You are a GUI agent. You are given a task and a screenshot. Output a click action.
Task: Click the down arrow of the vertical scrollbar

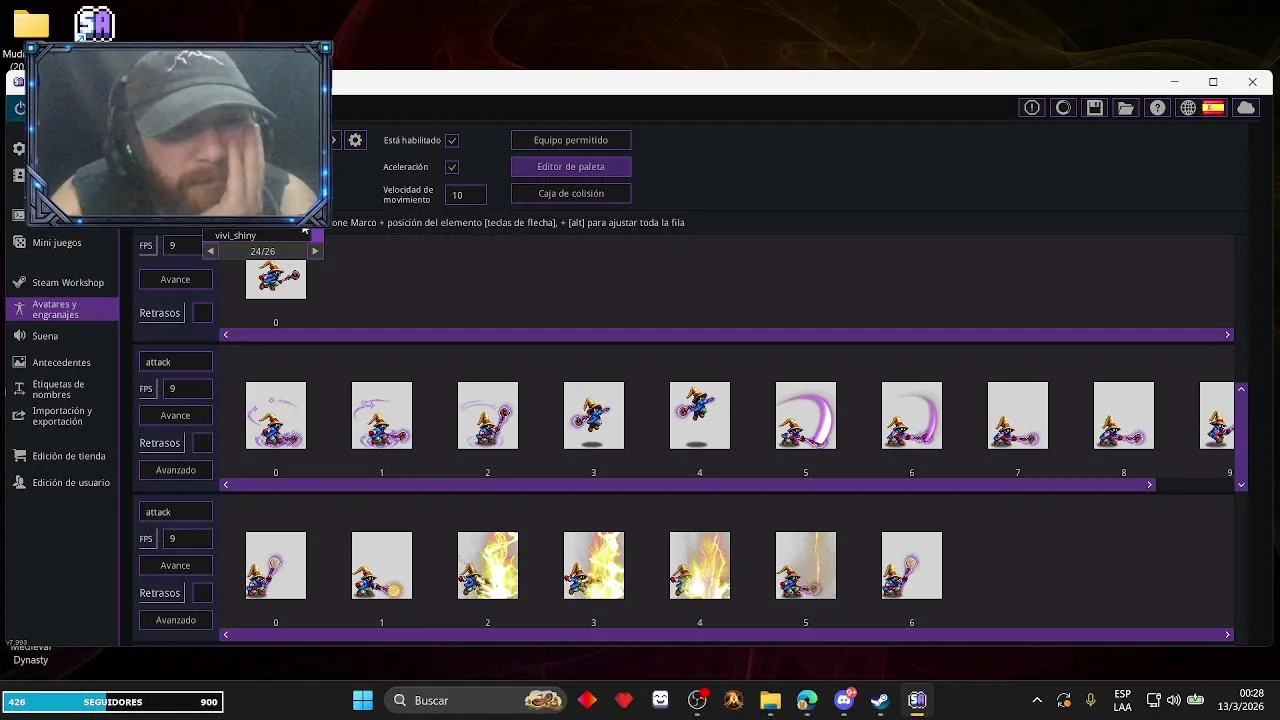[x=1241, y=485]
